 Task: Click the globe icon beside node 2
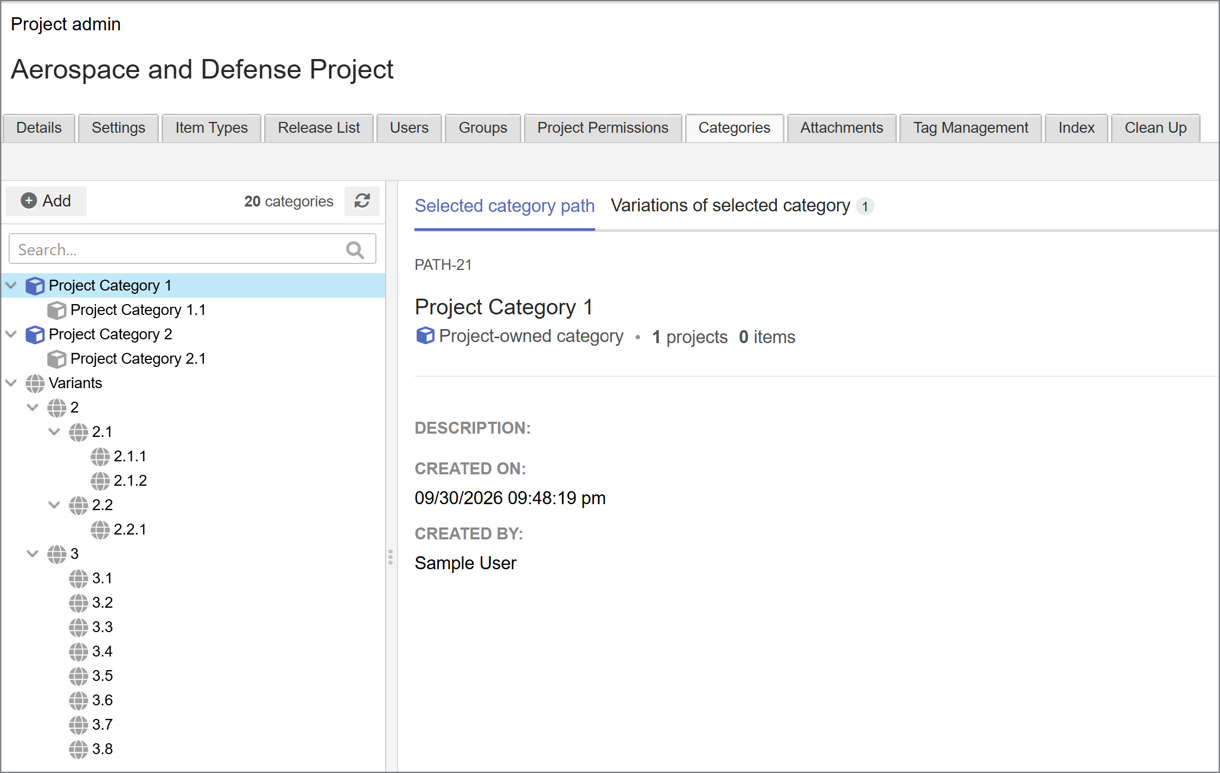57,408
